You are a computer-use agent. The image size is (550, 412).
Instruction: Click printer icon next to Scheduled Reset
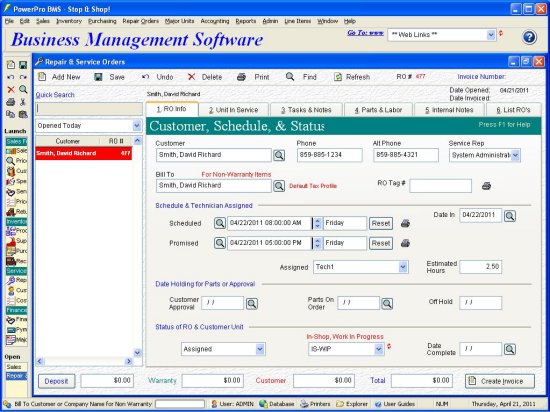pyautogui.click(x=405, y=223)
